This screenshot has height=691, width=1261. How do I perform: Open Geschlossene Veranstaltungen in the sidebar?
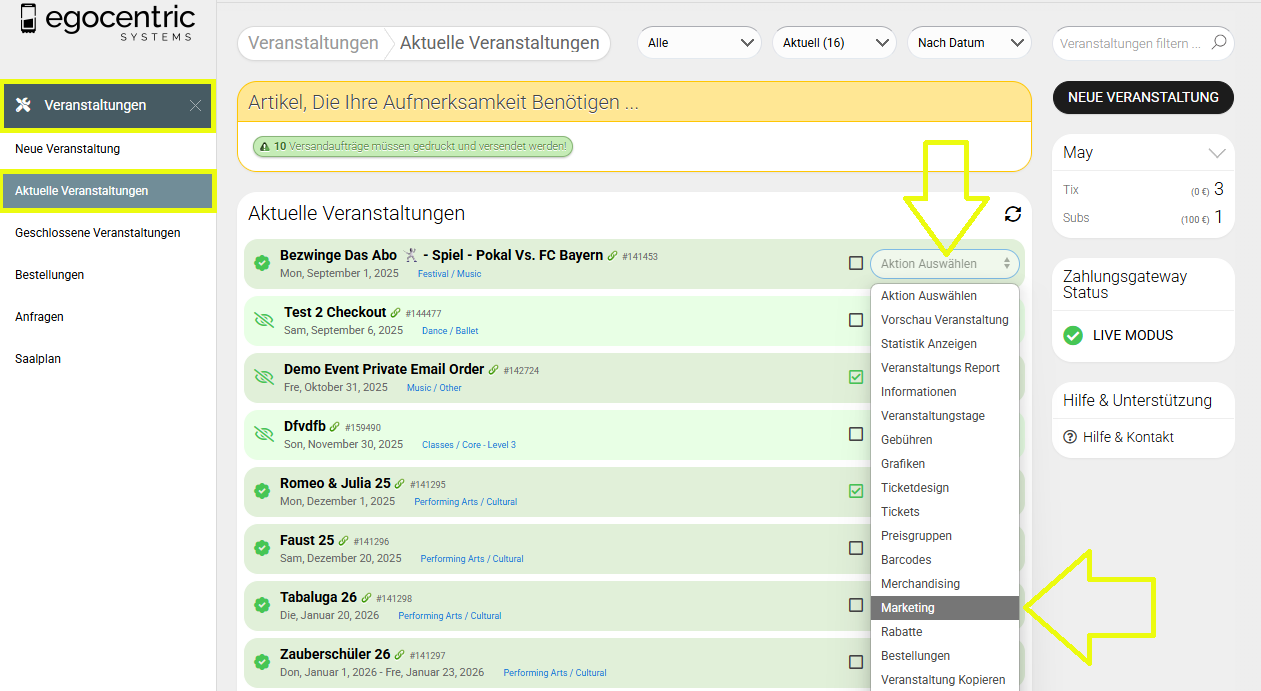pos(98,233)
